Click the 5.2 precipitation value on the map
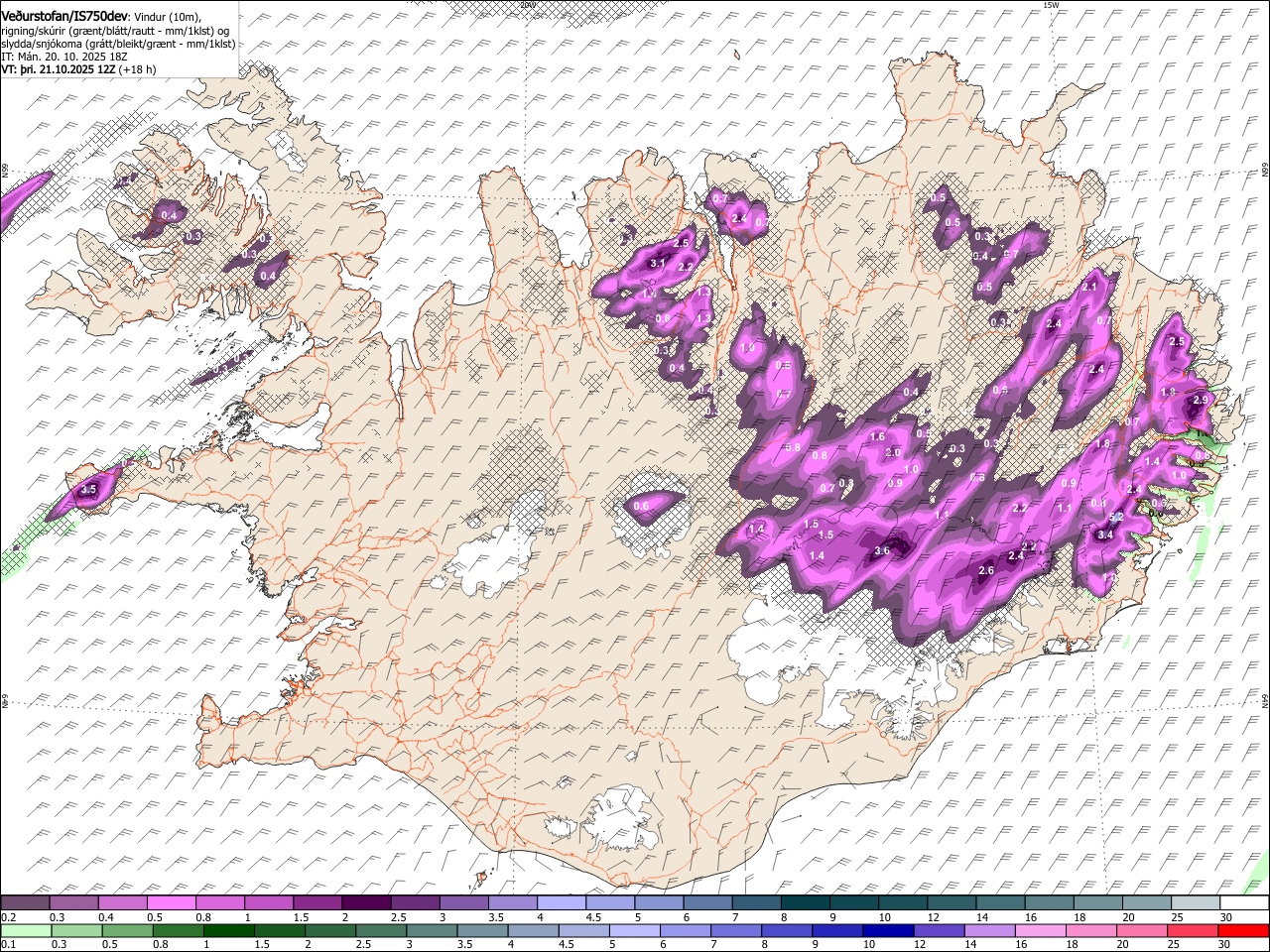The width and height of the screenshot is (1270, 952). pos(1115,517)
